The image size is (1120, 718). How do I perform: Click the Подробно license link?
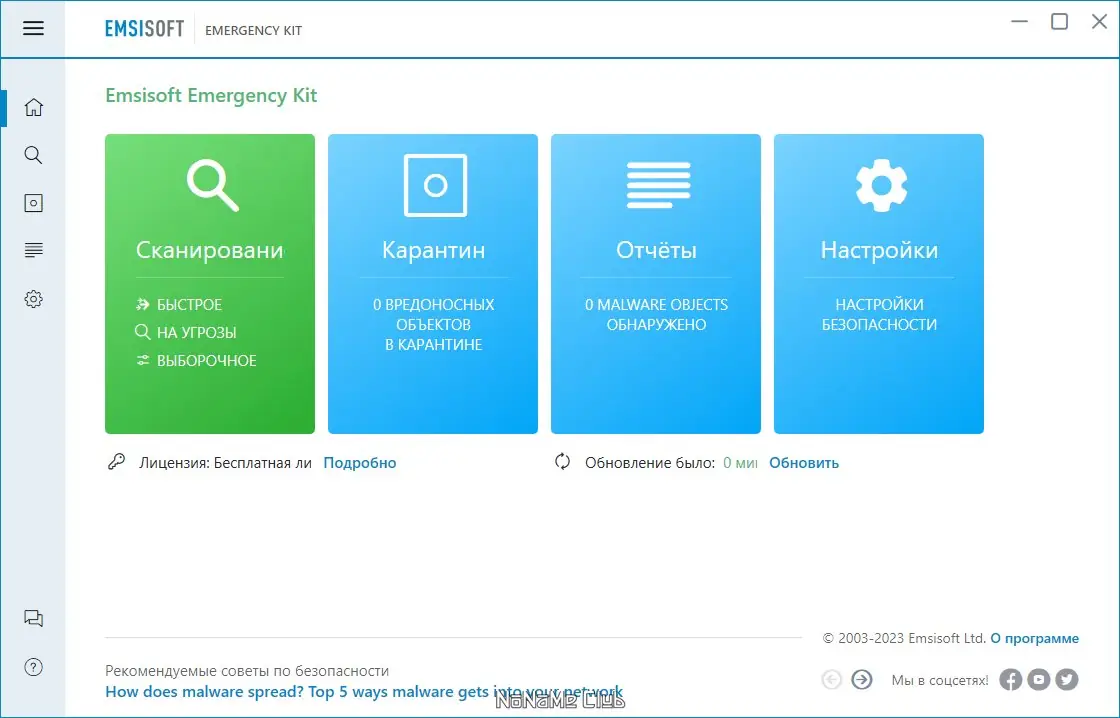(x=359, y=462)
